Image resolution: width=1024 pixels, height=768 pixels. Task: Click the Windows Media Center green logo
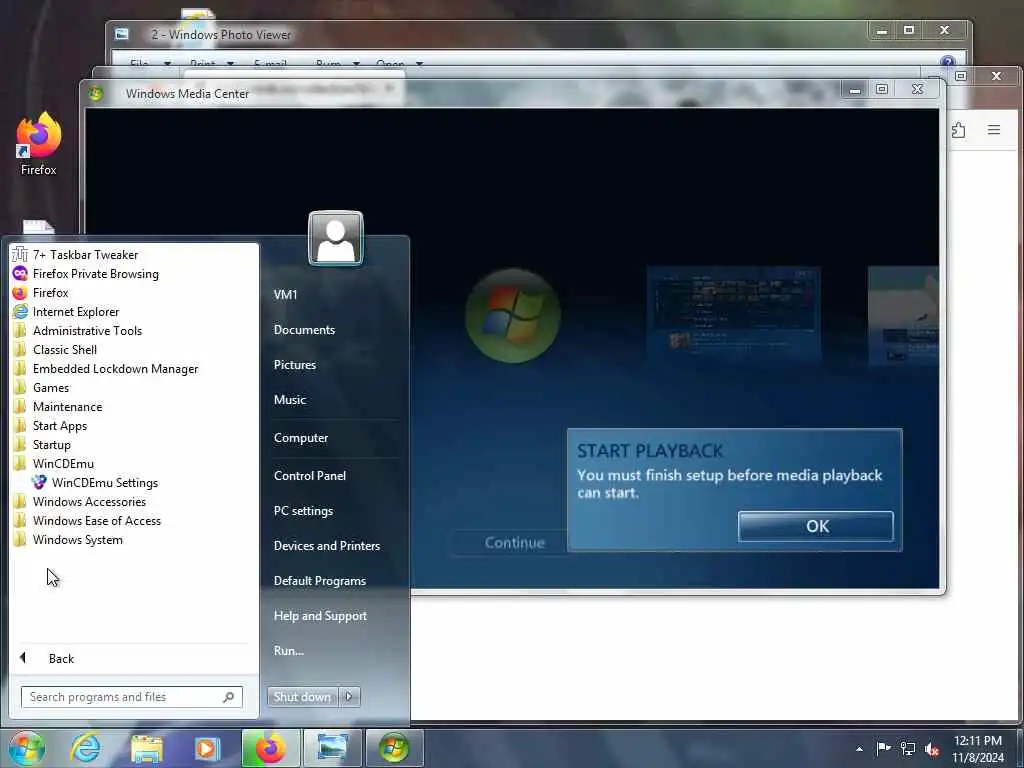coord(513,315)
